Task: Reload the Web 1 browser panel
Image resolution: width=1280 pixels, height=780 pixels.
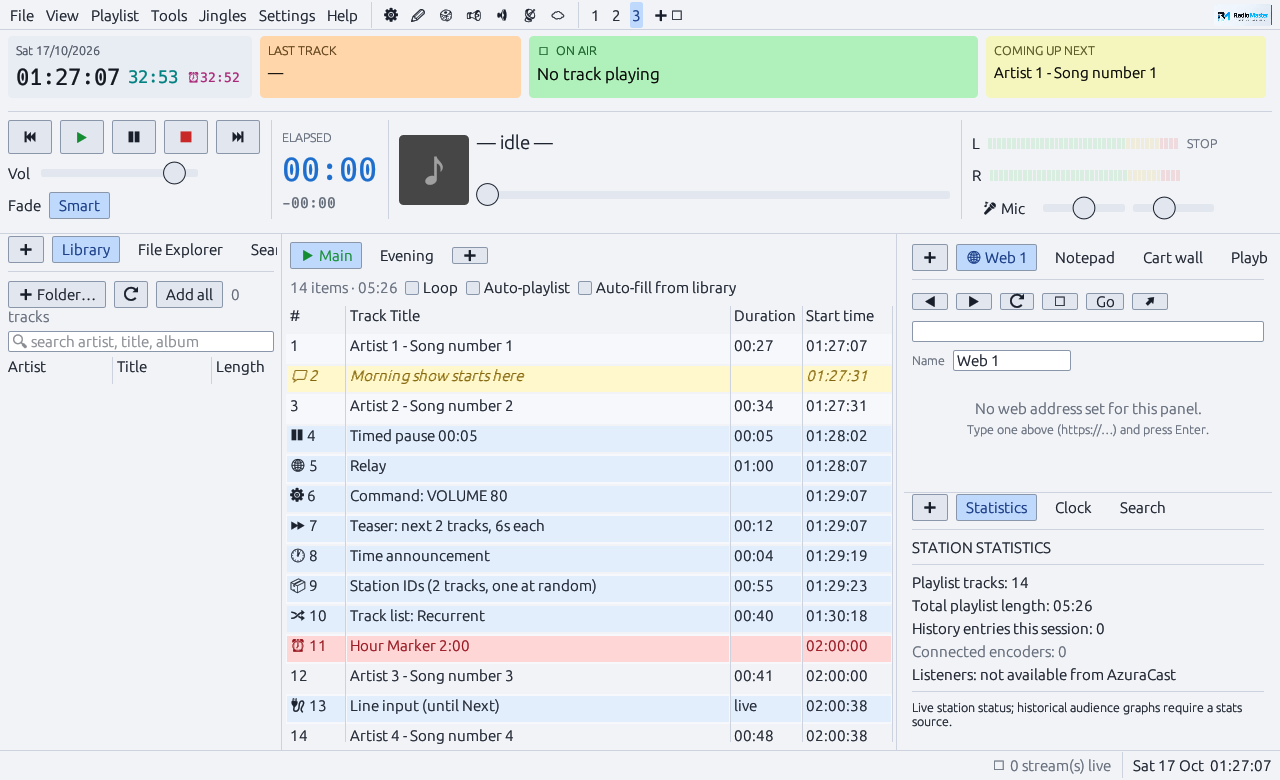Action: point(1017,301)
